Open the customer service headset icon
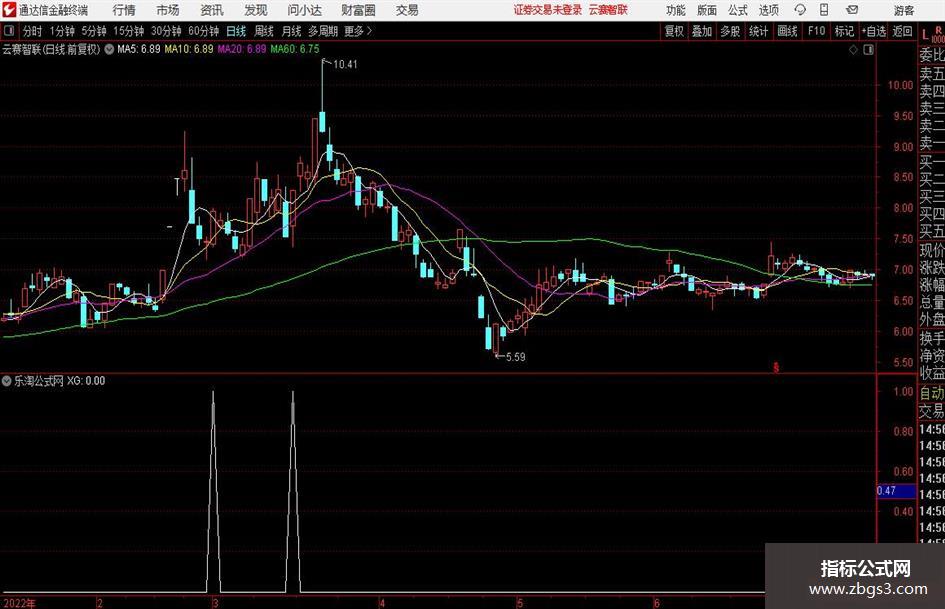 800,10
